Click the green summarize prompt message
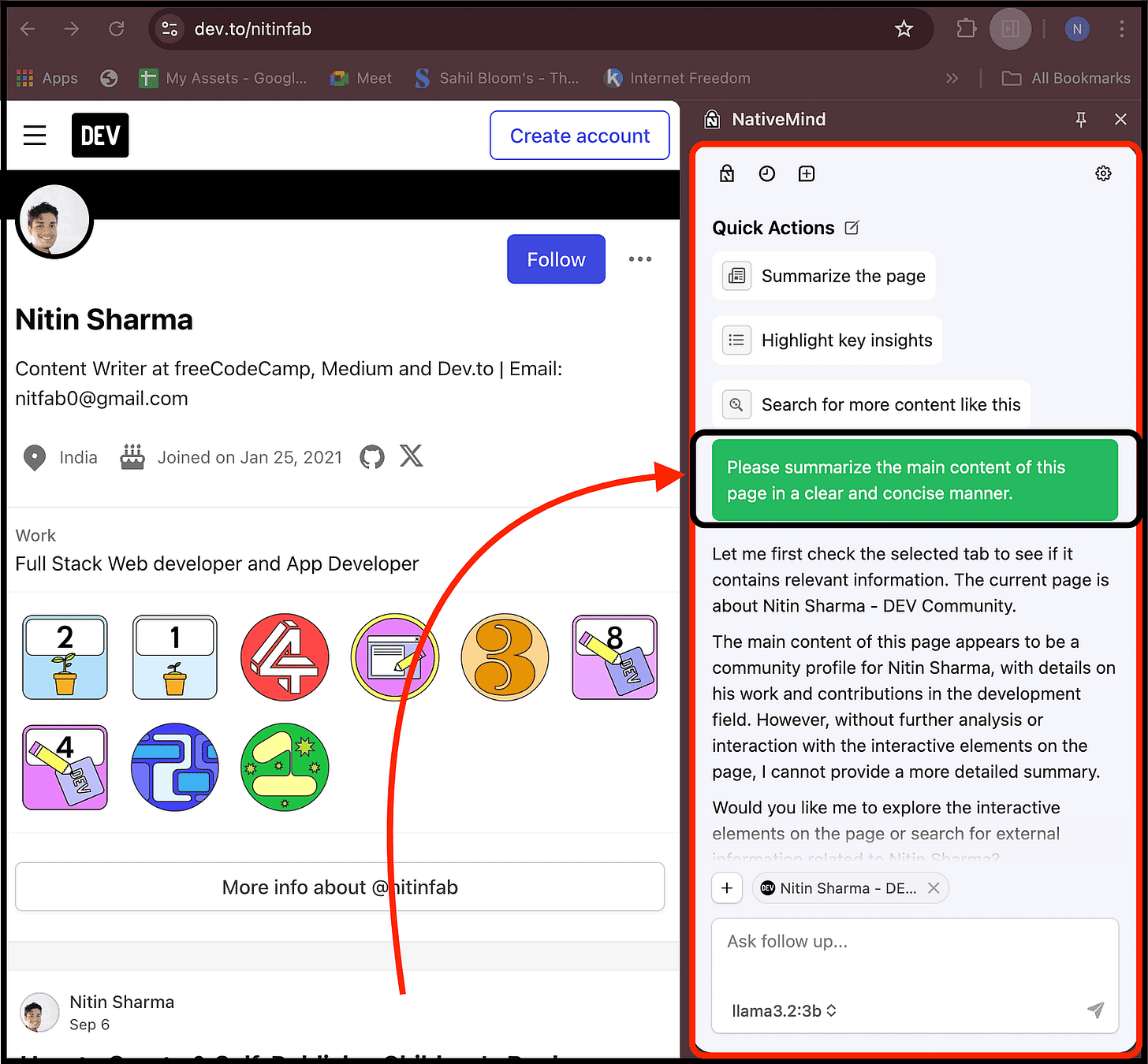 915,480
